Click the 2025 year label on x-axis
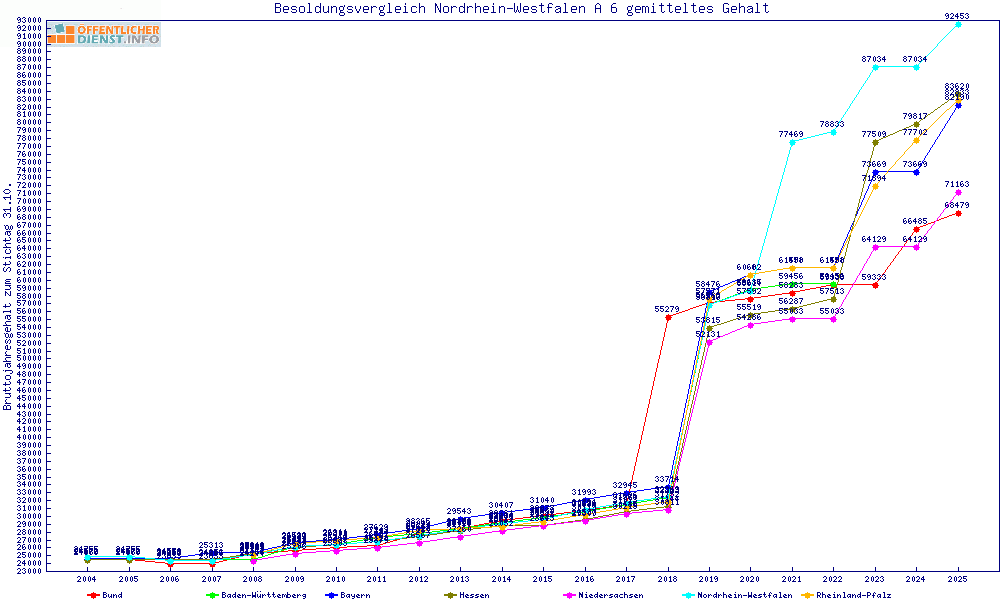The width and height of the screenshot is (1000, 600). coord(958,579)
